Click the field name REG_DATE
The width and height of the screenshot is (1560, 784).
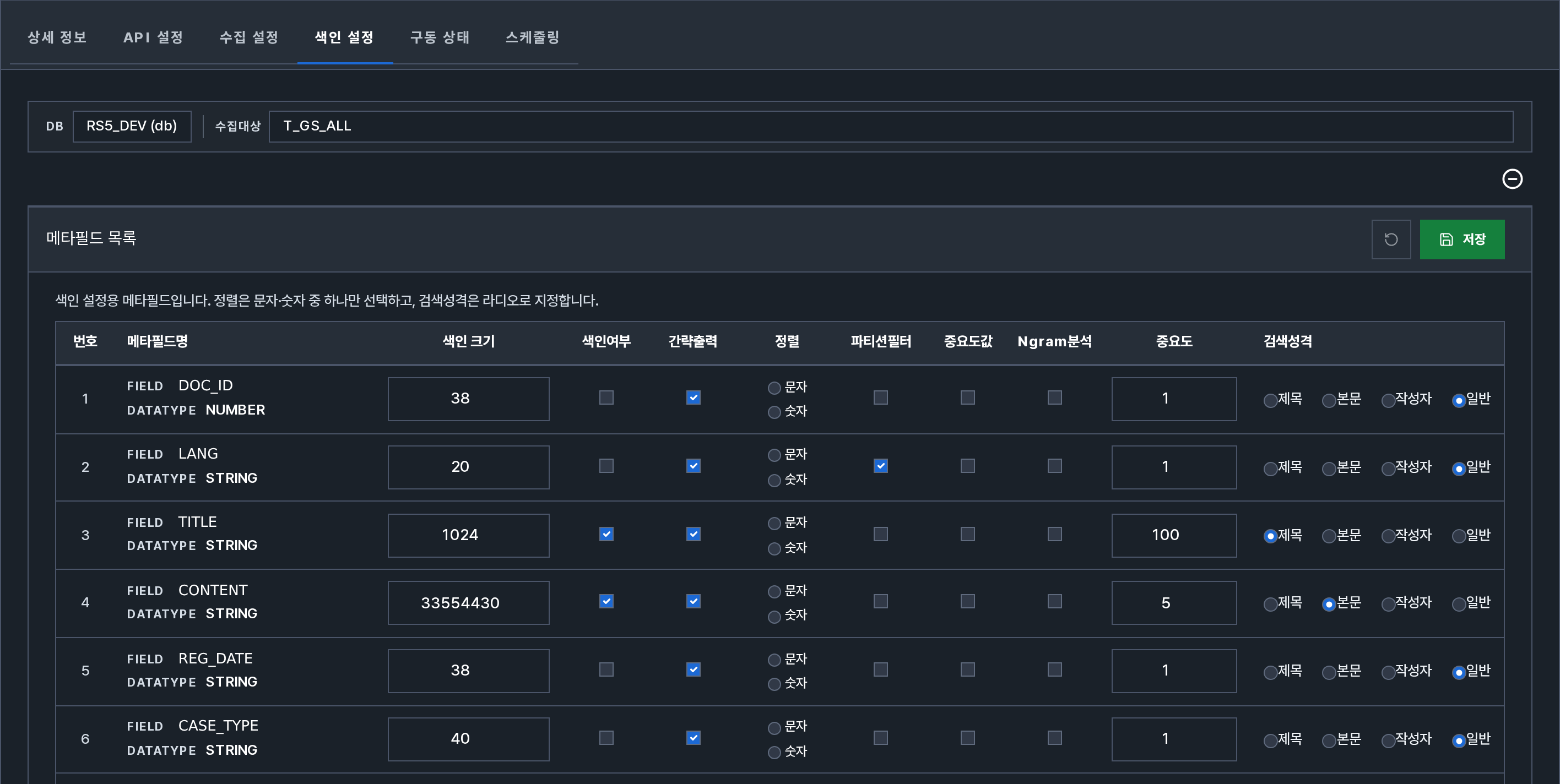[x=215, y=658]
